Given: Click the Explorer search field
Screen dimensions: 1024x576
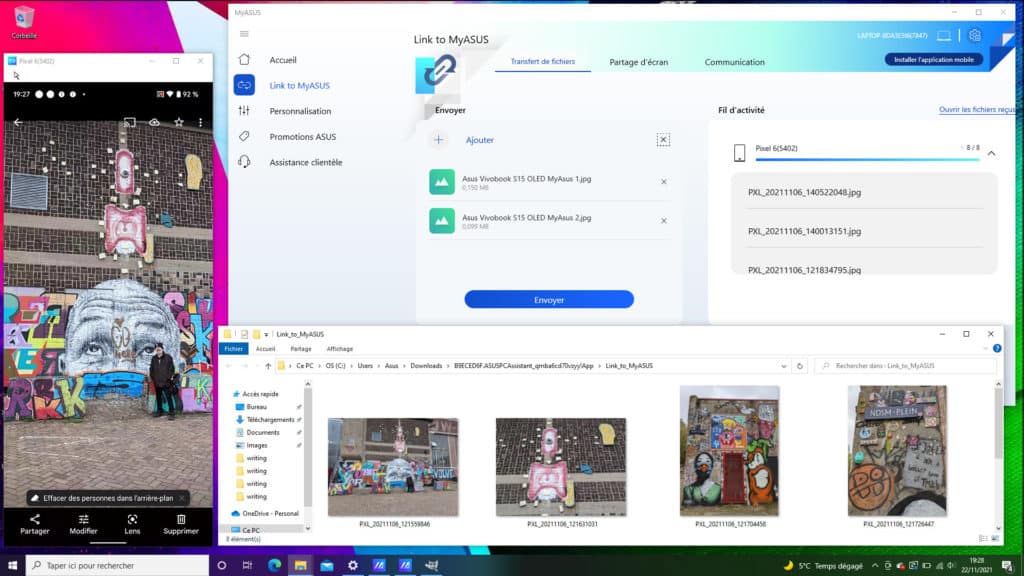Looking at the screenshot, I should tap(905, 366).
